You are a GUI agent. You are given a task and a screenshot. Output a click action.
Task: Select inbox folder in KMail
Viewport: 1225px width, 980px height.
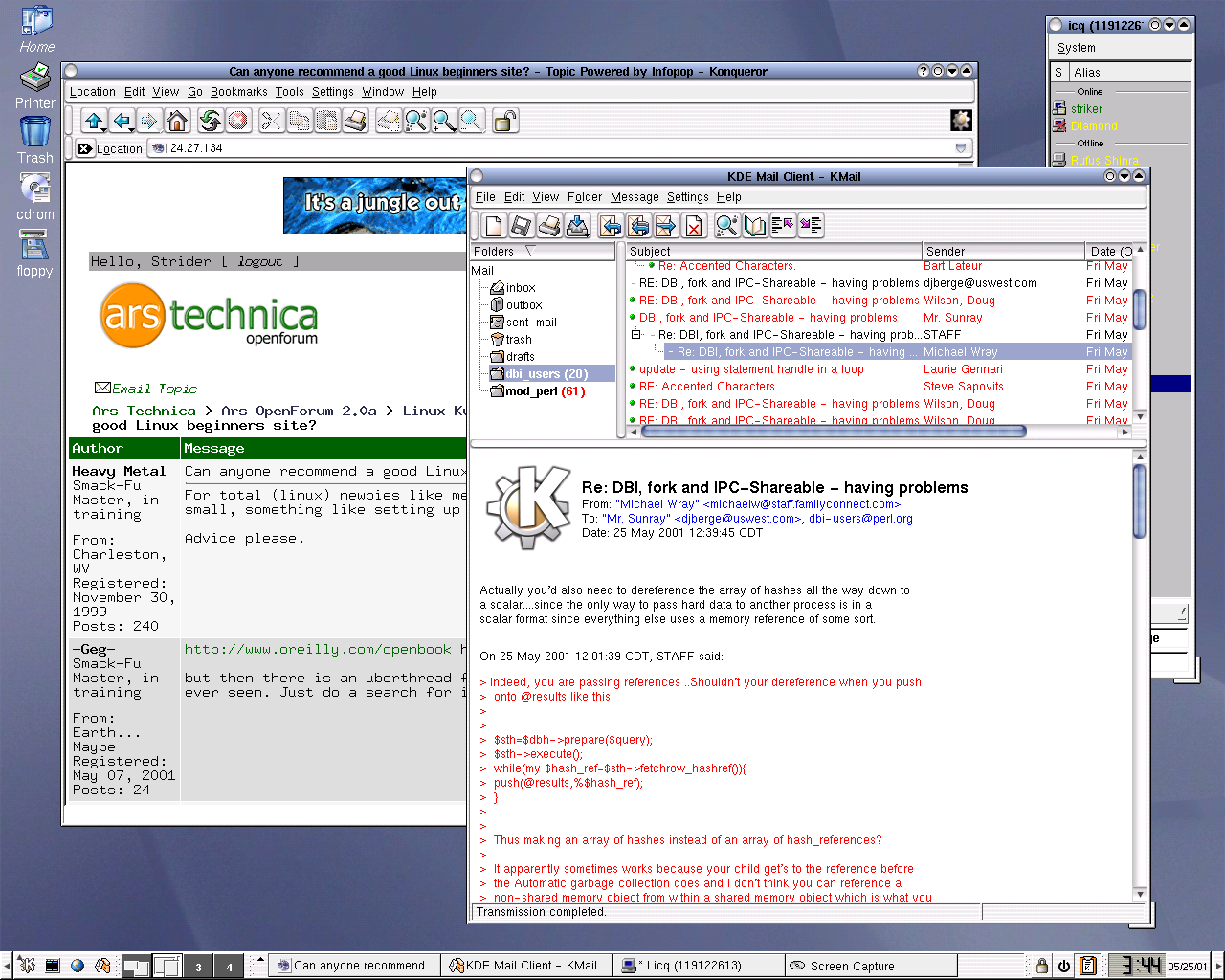513,288
